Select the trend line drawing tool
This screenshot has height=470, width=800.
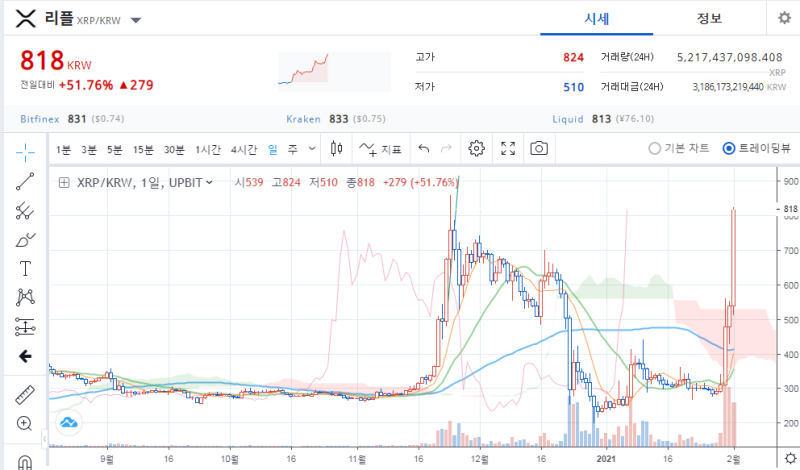pos(25,182)
